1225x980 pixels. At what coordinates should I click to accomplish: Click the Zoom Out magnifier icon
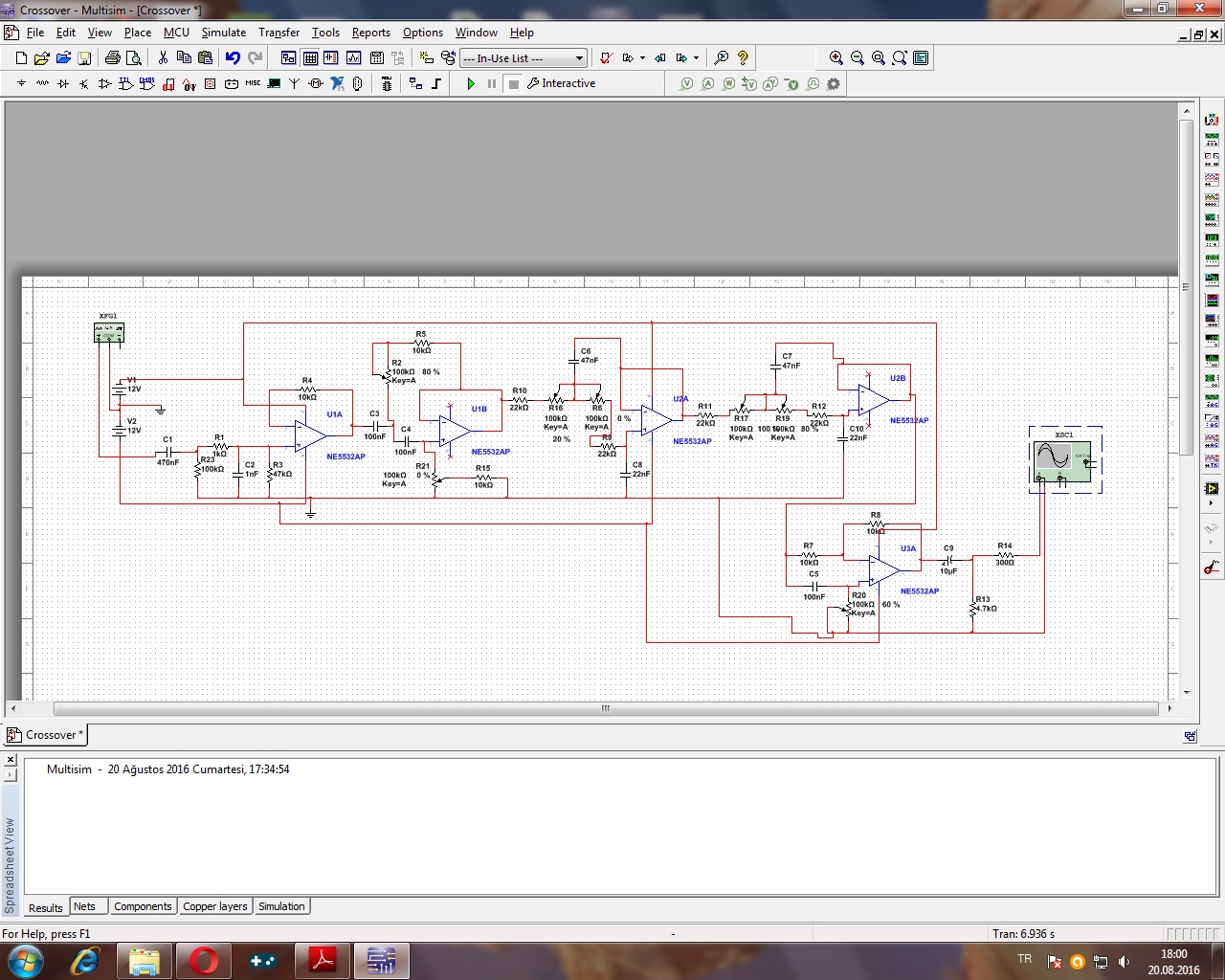(x=857, y=58)
